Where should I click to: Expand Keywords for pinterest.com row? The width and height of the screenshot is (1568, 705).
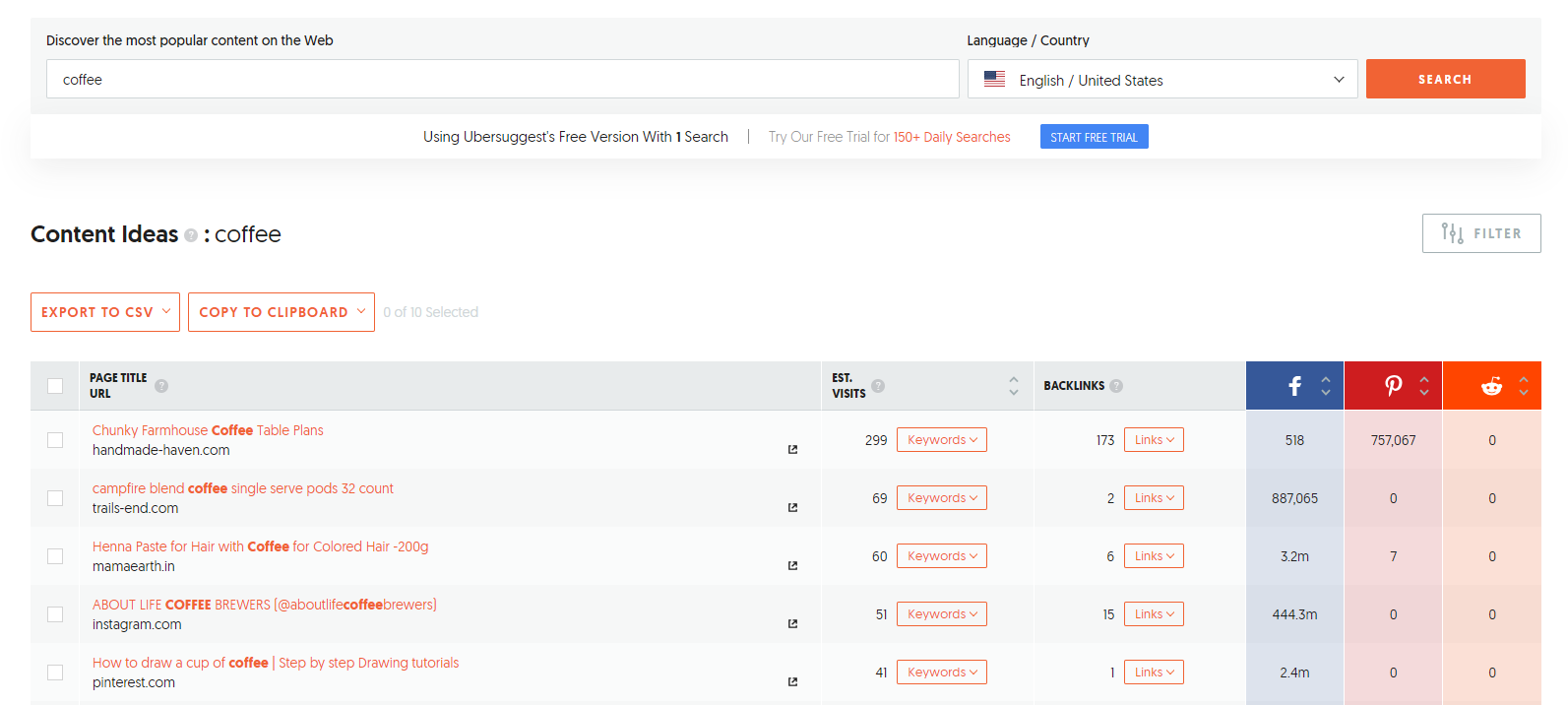click(942, 673)
